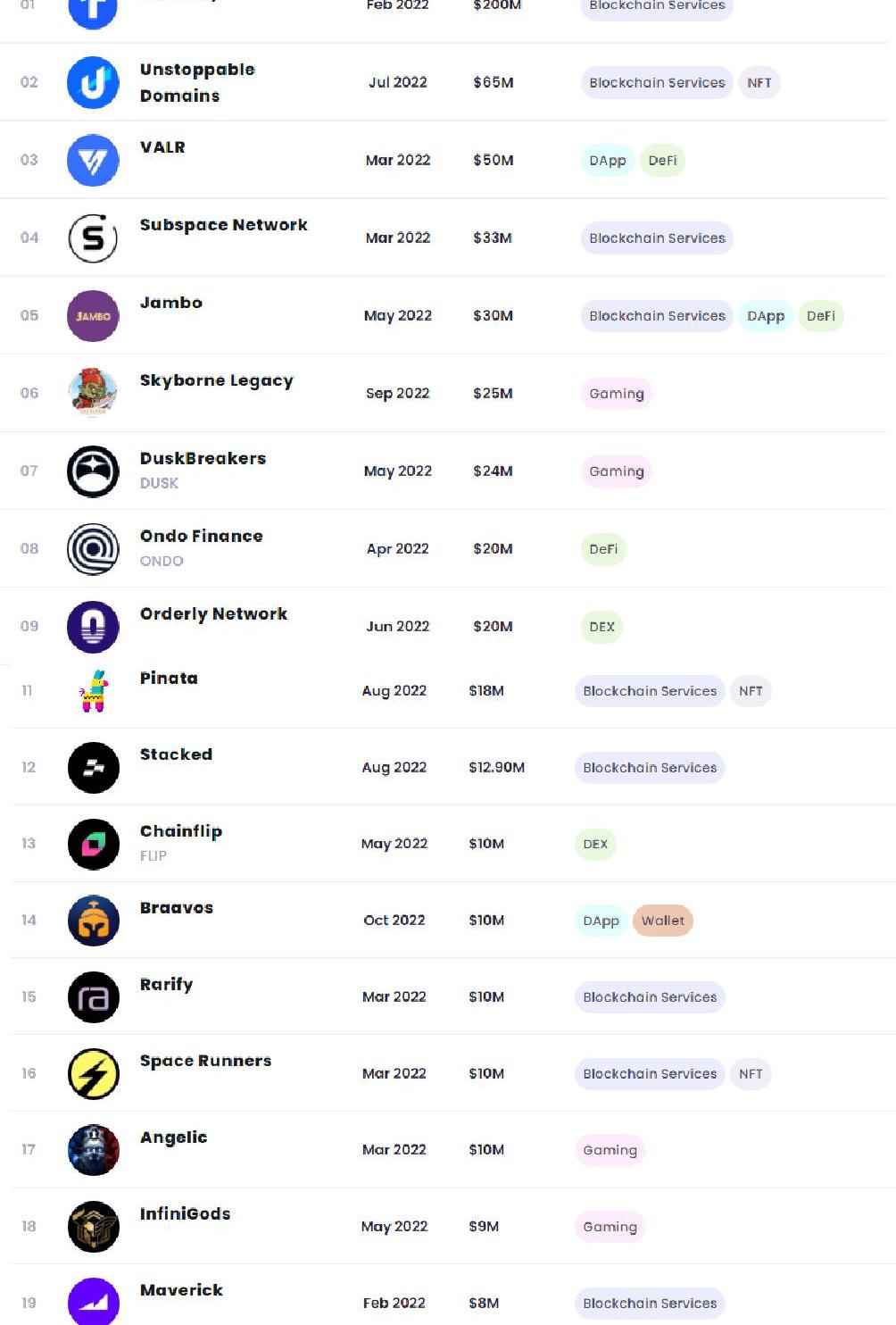Click the Braavos helmet logo

(x=93, y=921)
